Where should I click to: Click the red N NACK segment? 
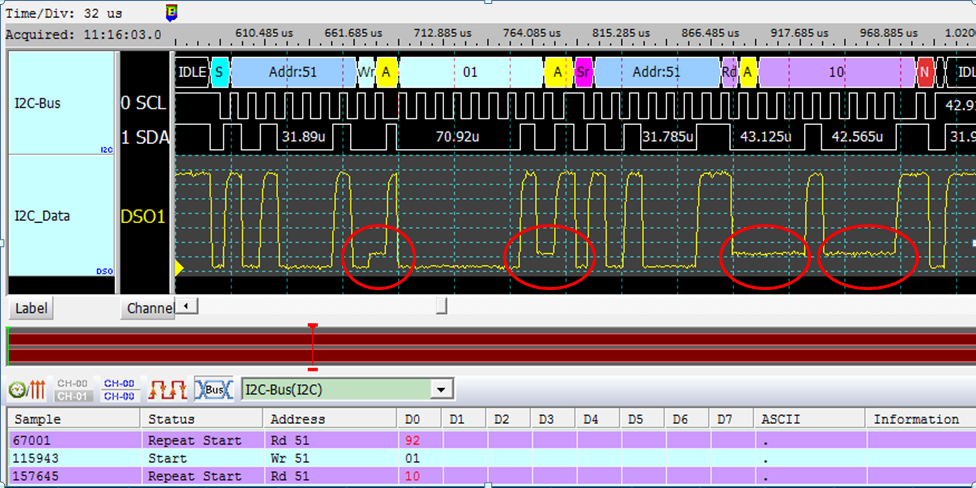point(924,72)
